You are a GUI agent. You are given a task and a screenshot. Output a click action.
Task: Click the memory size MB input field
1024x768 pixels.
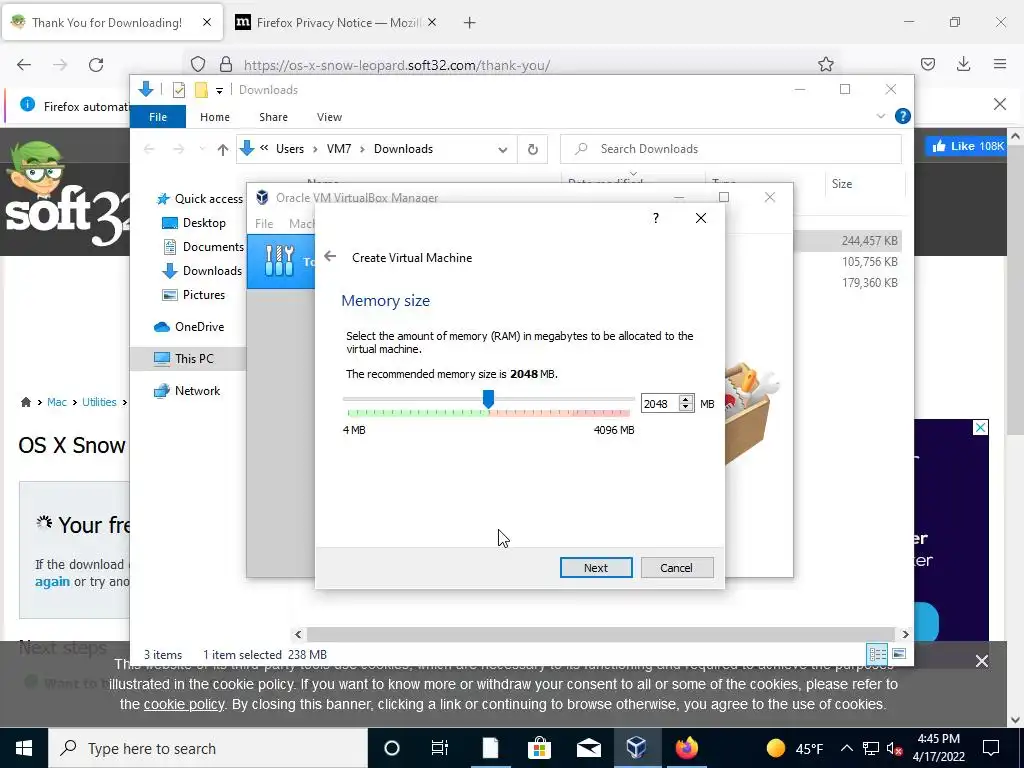pyautogui.click(x=660, y=404)
